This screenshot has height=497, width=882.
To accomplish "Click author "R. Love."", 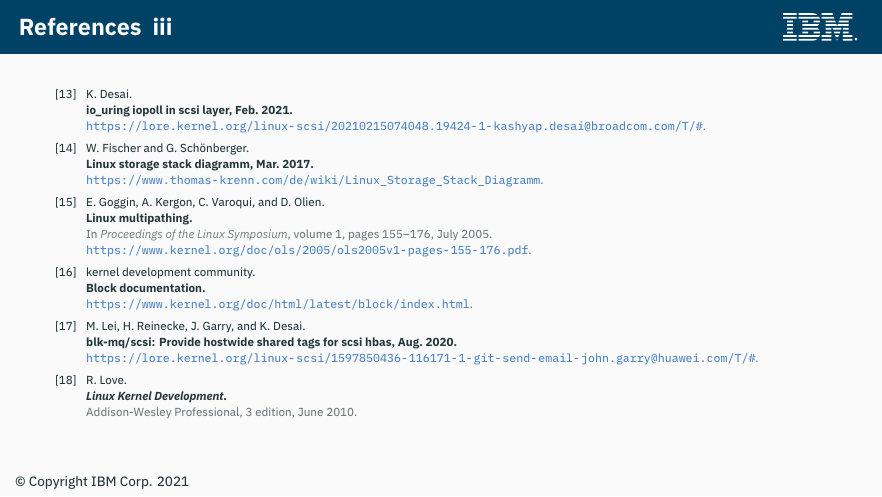I will click(x=106, y=380).
